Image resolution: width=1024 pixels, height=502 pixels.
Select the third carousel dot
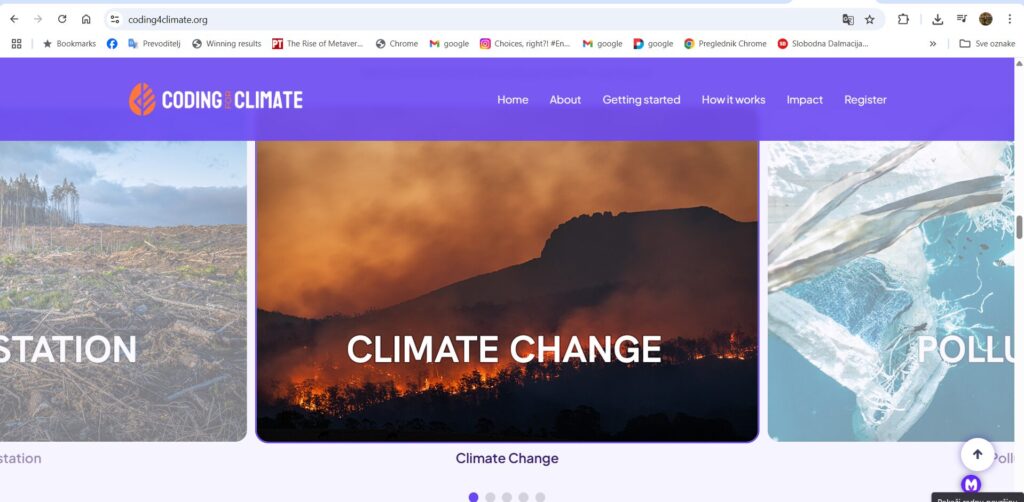coord(507,497)
